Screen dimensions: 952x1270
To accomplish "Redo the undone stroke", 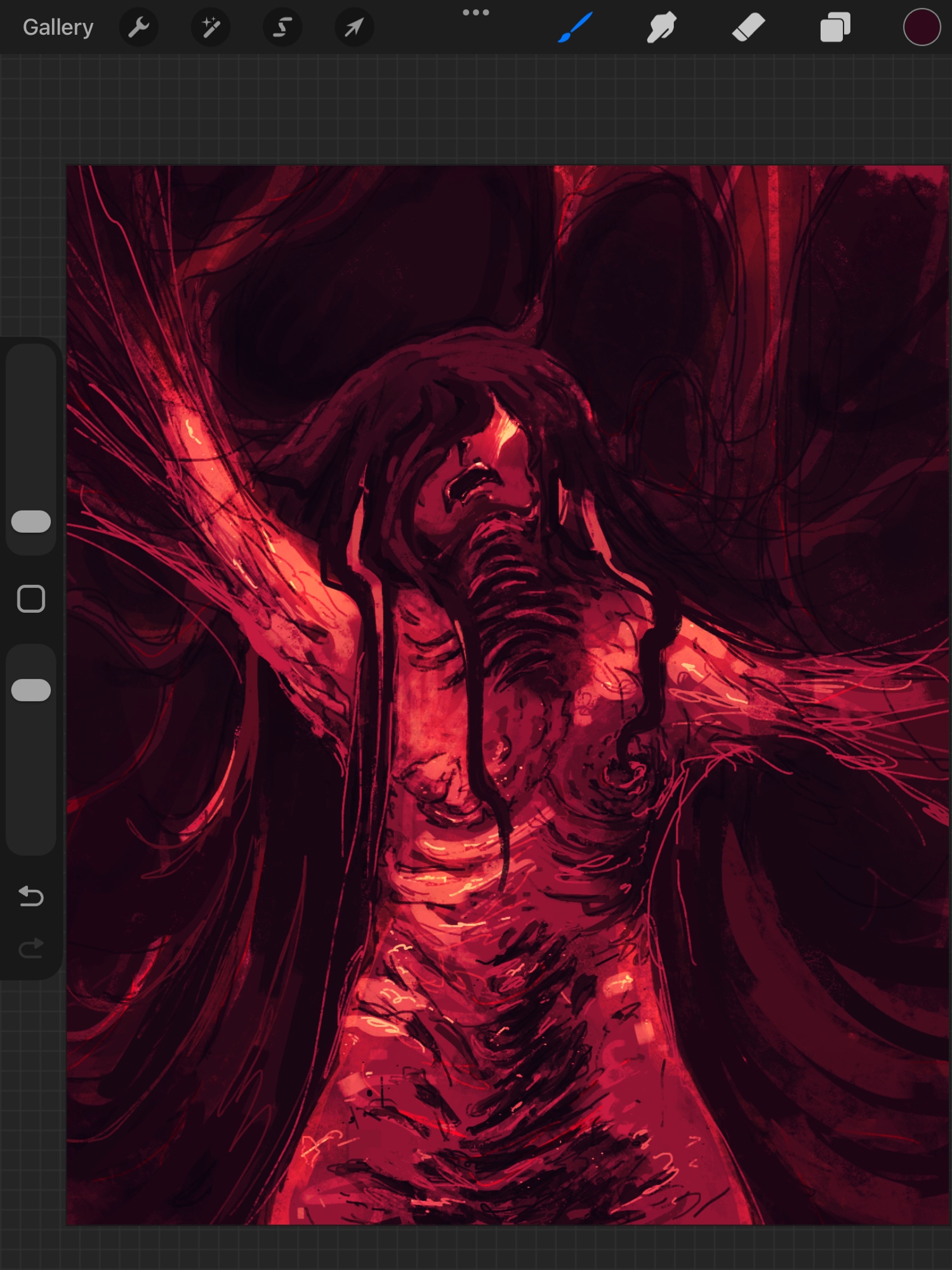I will [x=31, y=949].
